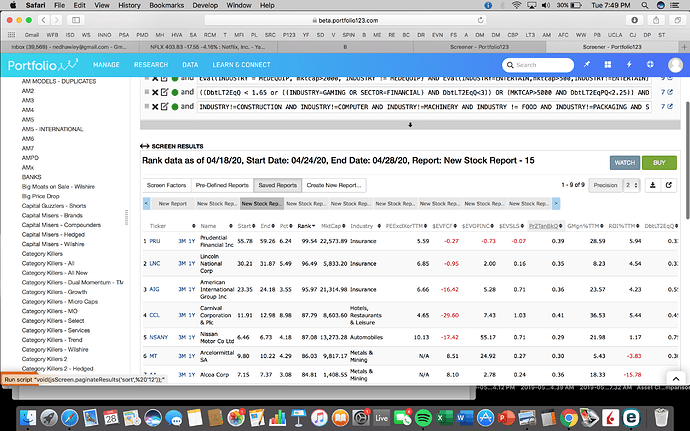This screenshot has height=431, width=690.
Task: Expand the rules panel with the down arrow bar
Action: click(410, 125)
